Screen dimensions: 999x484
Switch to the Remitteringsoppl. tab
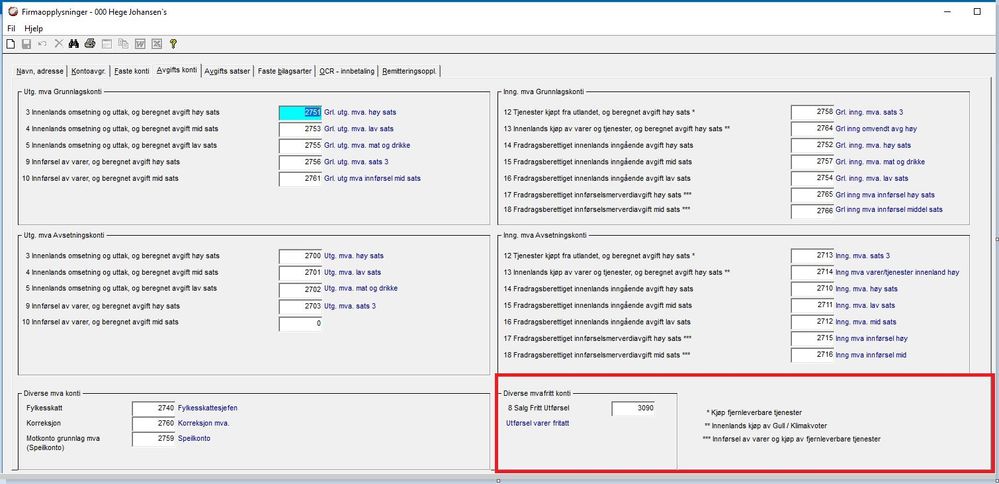click(409, 71)
